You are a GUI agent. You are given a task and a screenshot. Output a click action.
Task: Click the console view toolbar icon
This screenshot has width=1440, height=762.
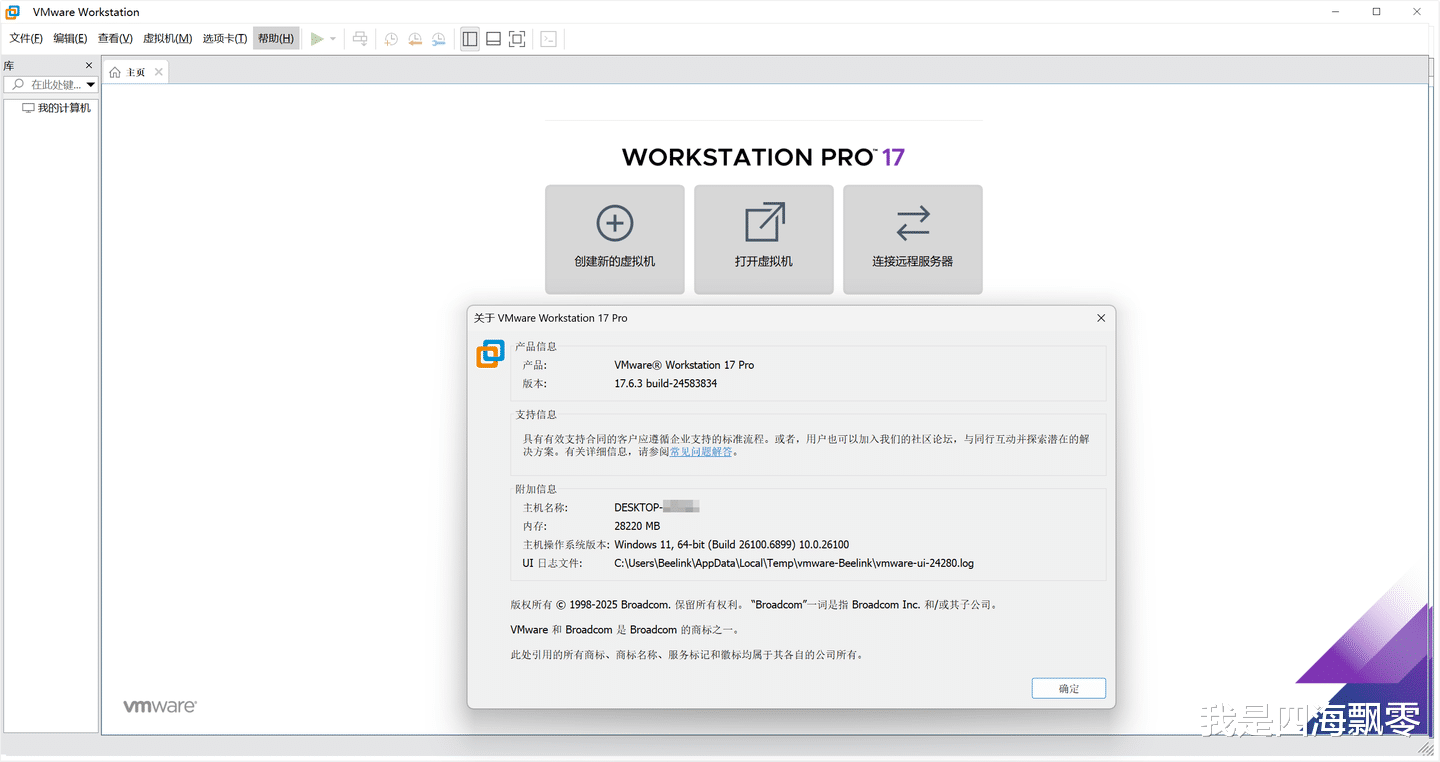tap(548, 39)
